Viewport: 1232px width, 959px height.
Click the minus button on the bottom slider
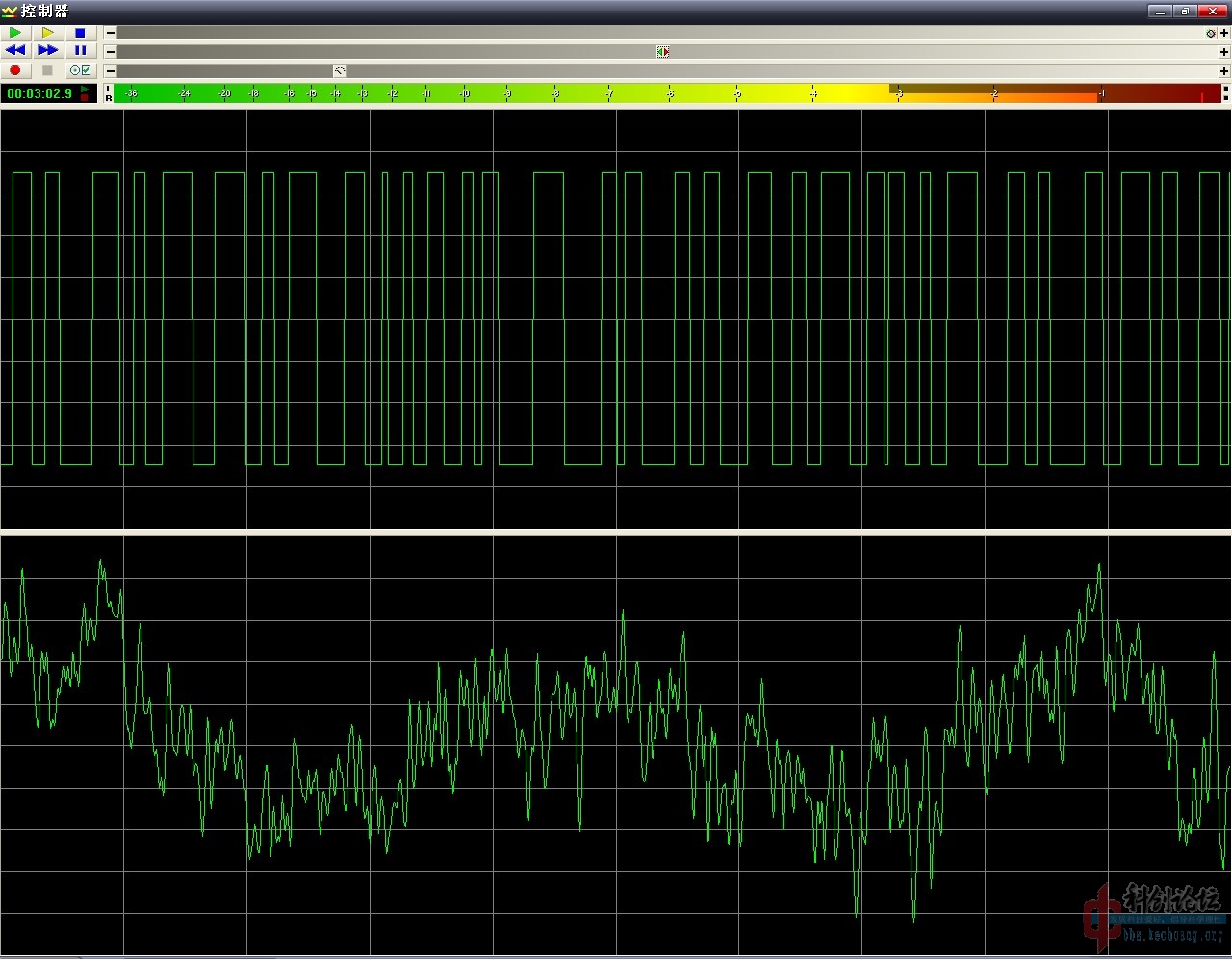pyautogui.click(x=111, y=71)
